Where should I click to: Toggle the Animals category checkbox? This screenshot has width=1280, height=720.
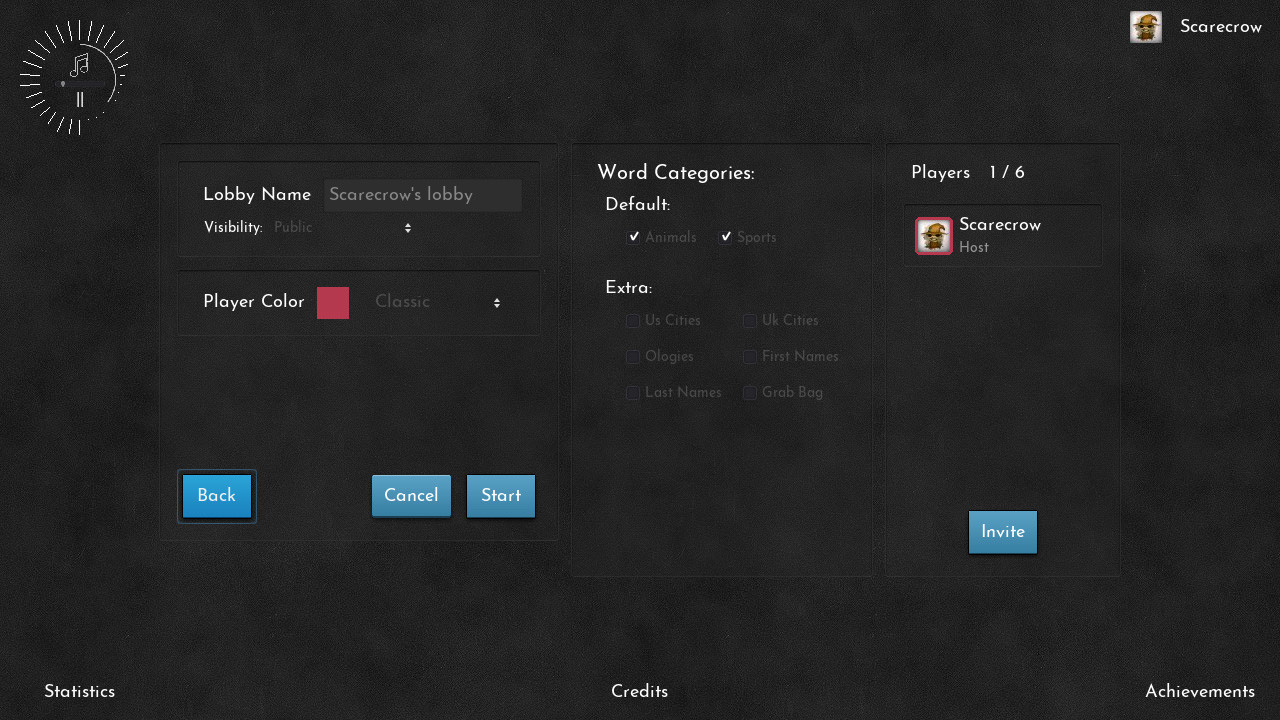tap(633, 237)
